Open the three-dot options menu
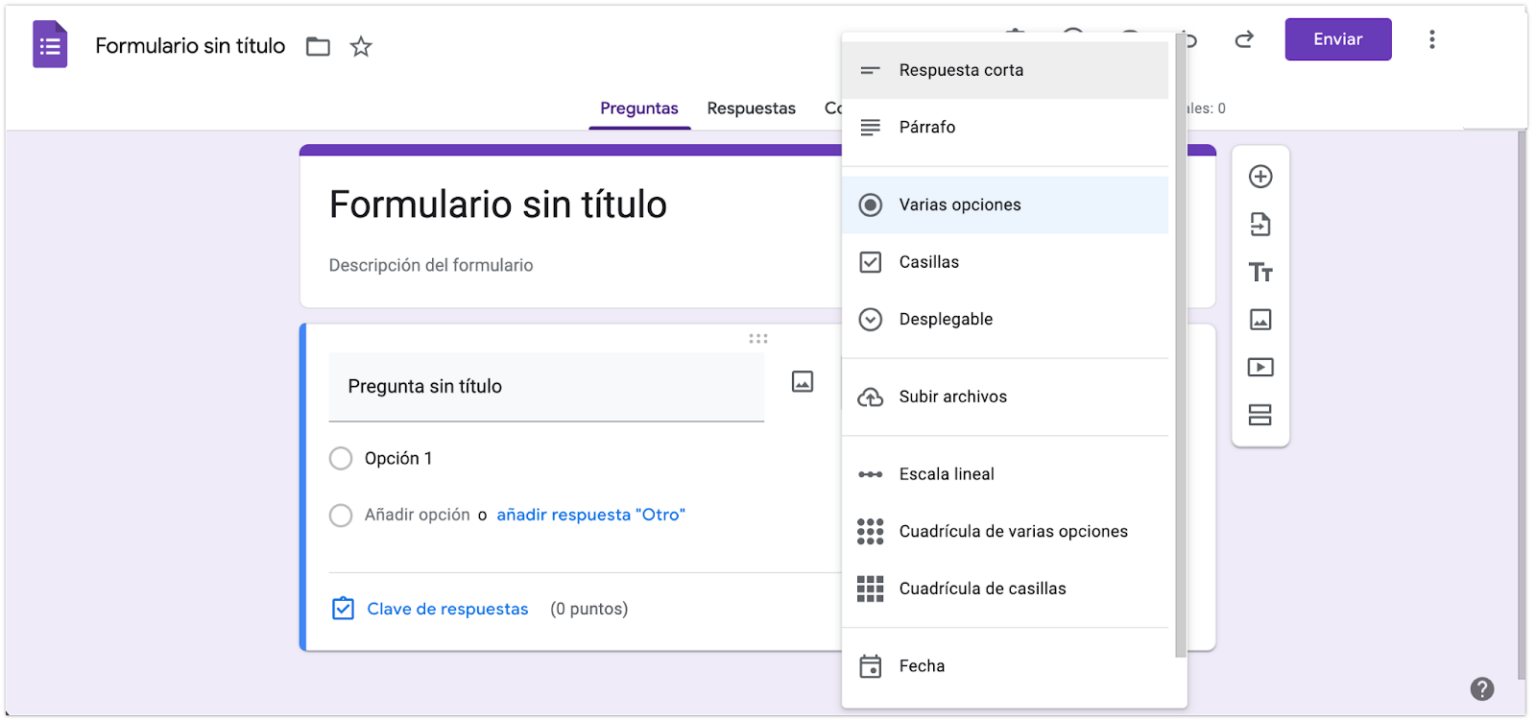The image size is (1536, 721). [1432, 39]
